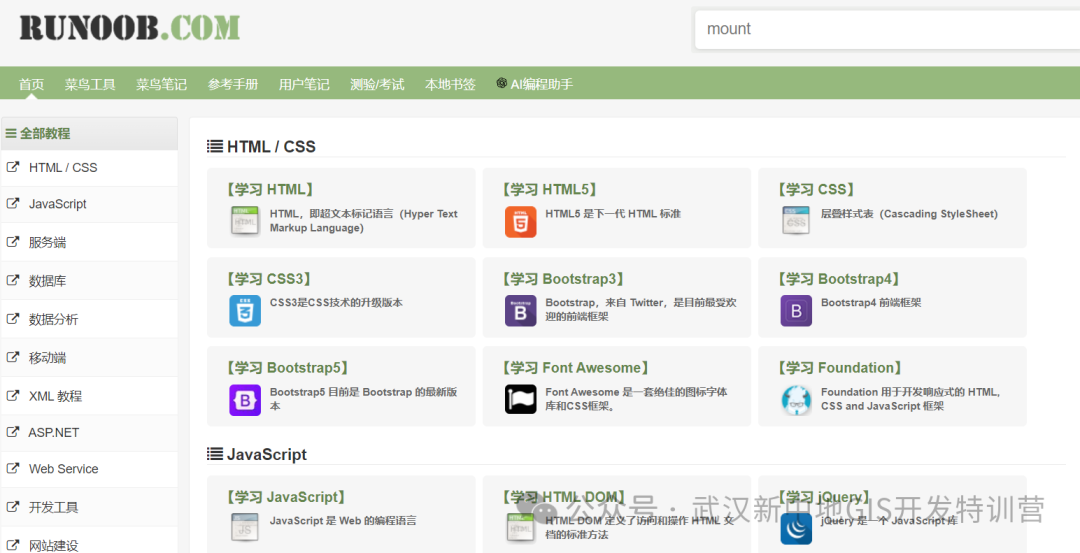Viewport: 1080px width, 553px height.
Task: Open 开发工具 sidebar category
Action: click(x=89, y=508)
